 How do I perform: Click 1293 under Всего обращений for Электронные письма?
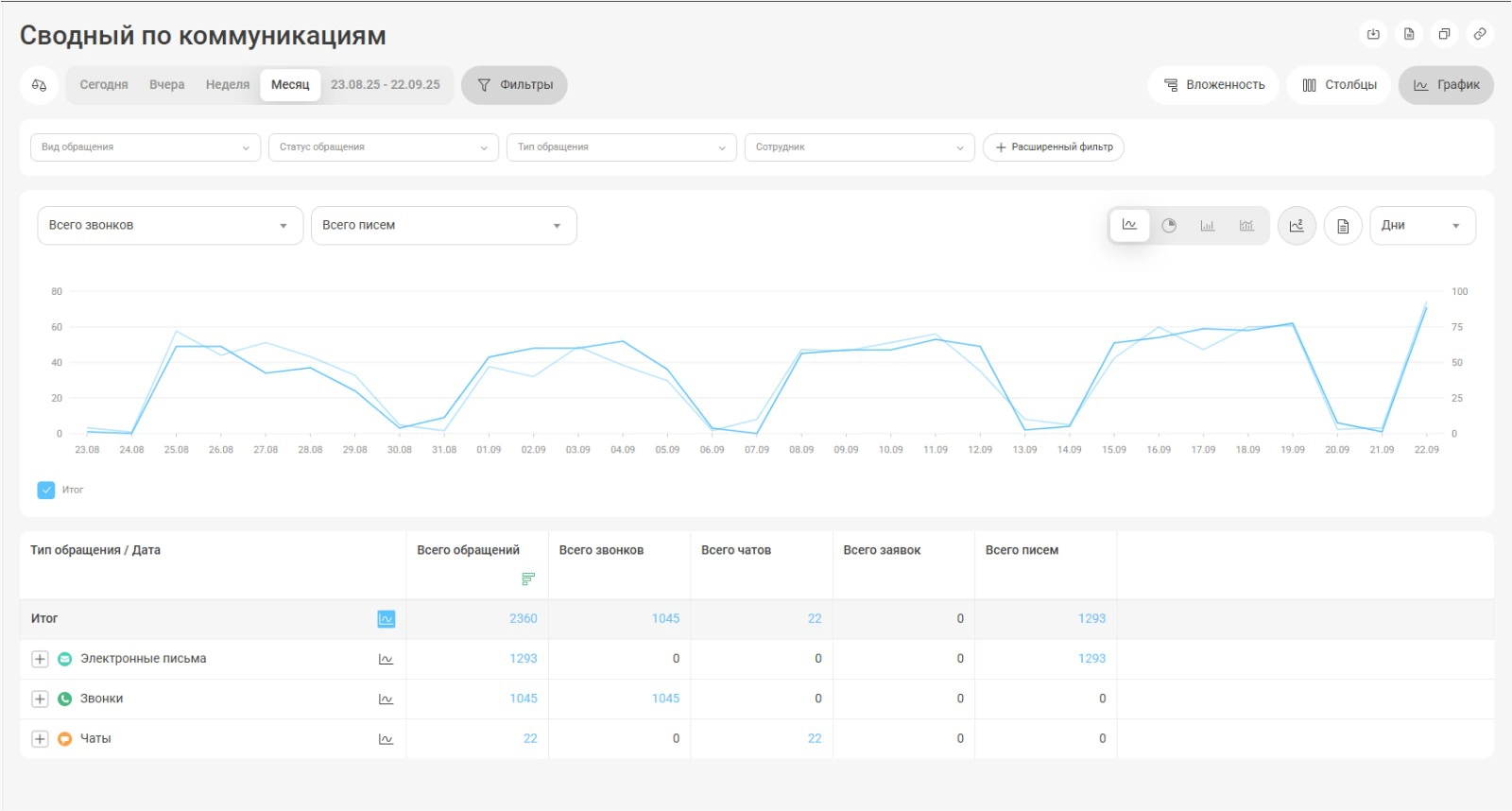[524, 659]
